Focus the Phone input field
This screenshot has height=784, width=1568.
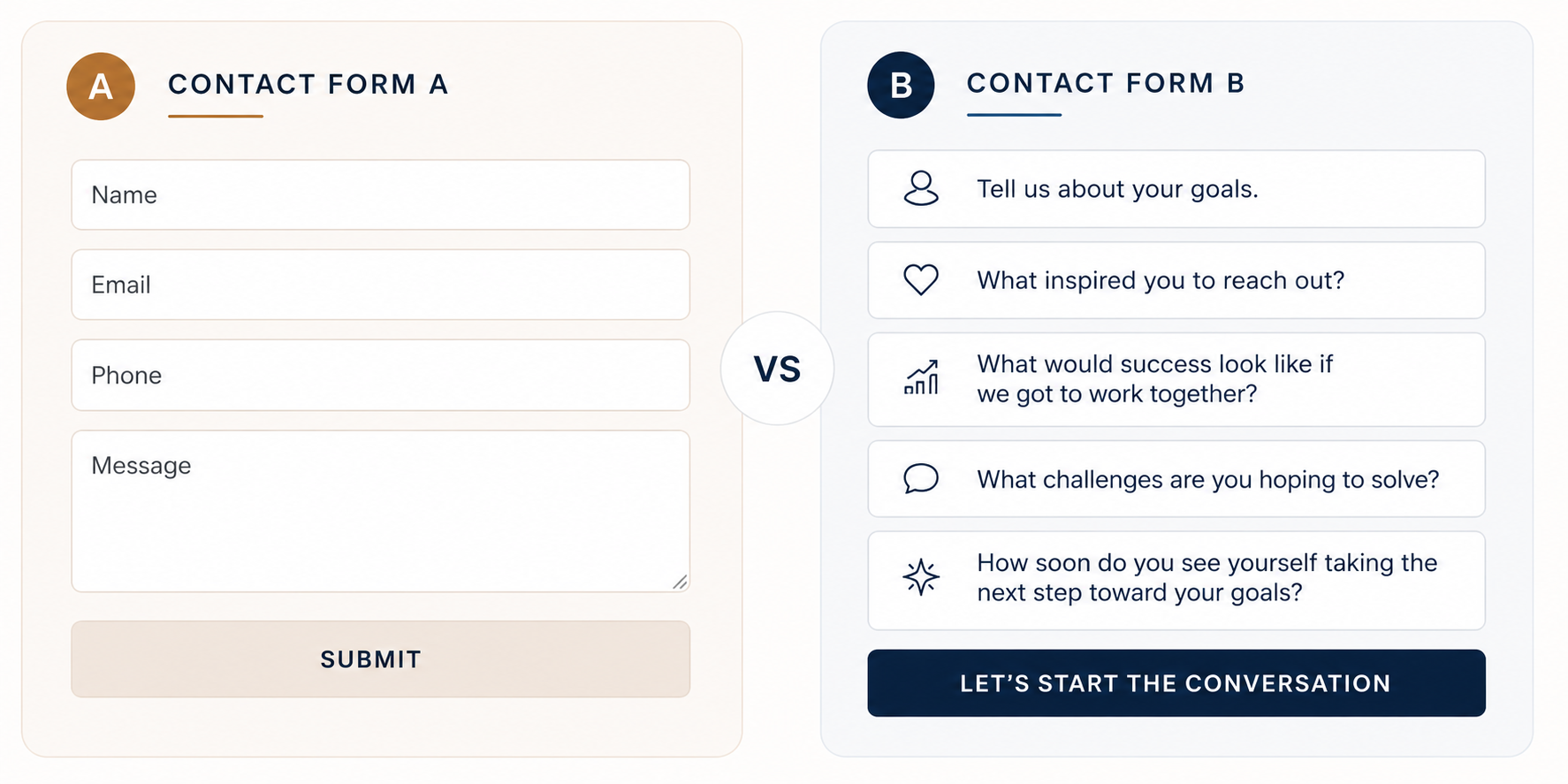click(380, 375)
